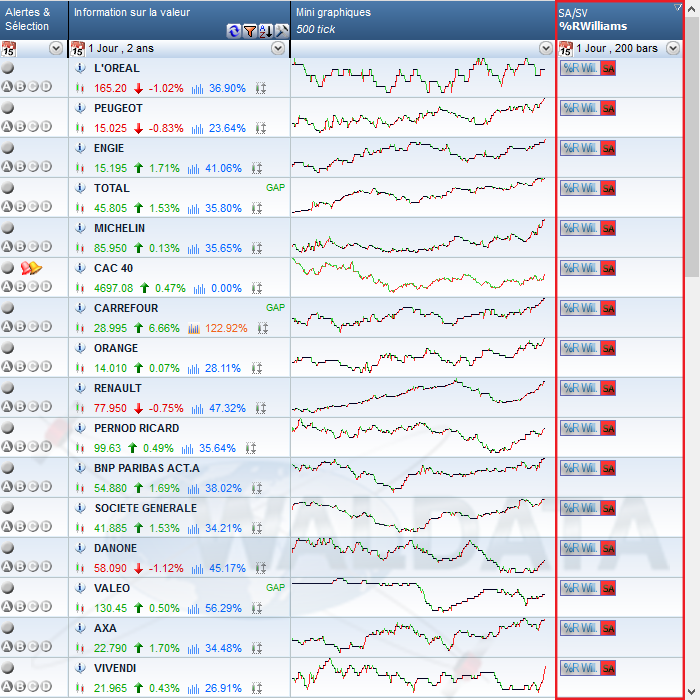Toggle the alert circle for CARREFOUR
The height and width of the screenshot is (700, 700).
click(x=8, y=308)
